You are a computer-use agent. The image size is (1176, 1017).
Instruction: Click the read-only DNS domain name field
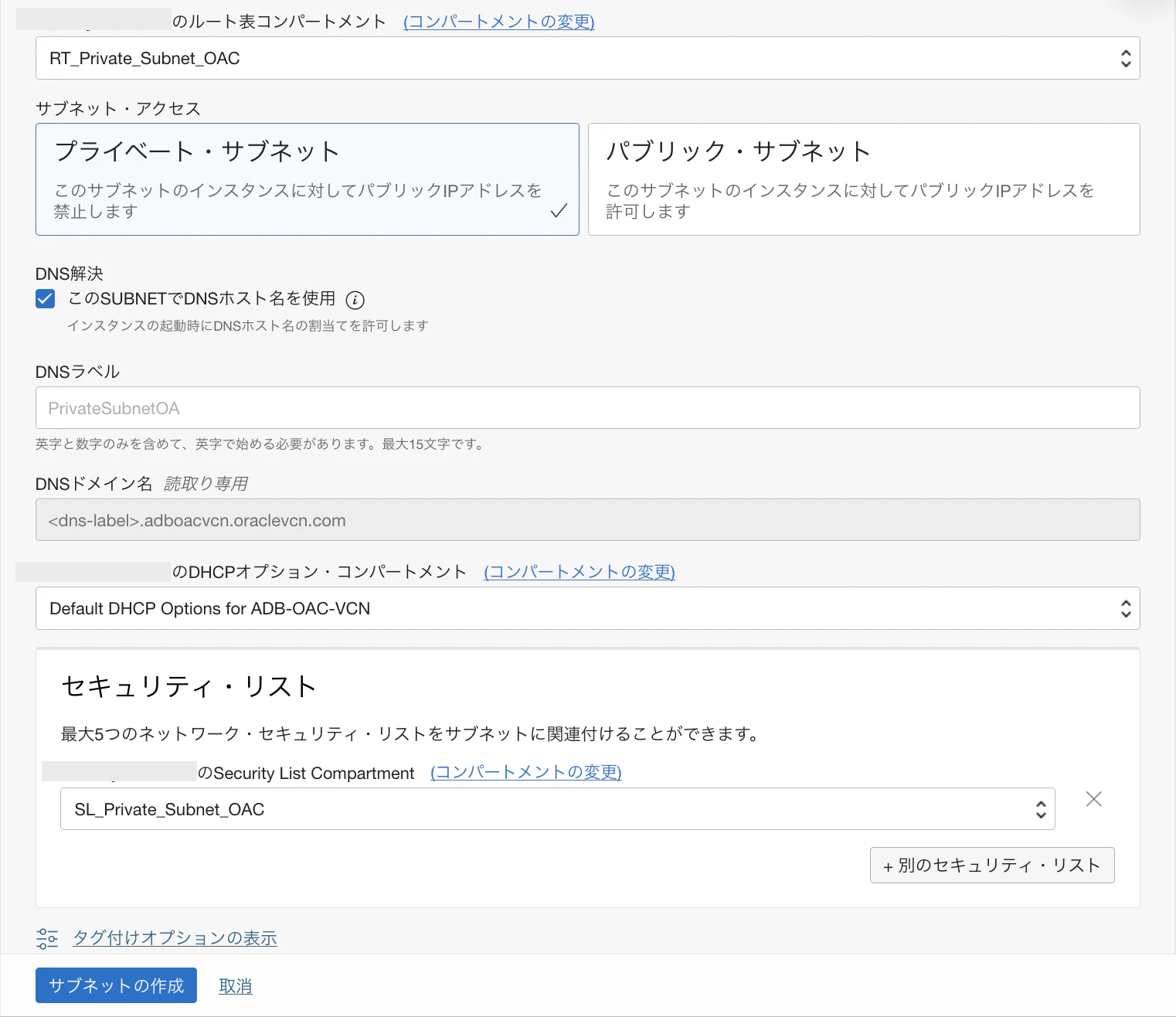[588, 520]
